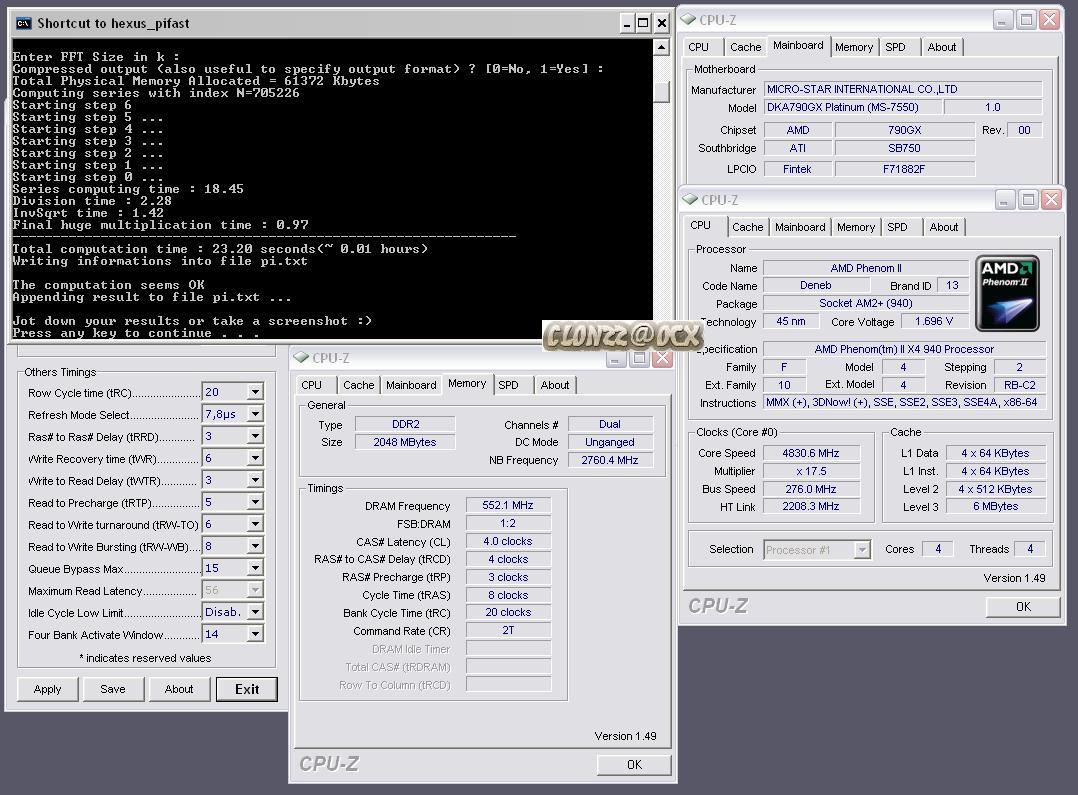The image size is (1078, 795).
Task: Switch to Memory tab in processor window
Action: coord(856,227)
